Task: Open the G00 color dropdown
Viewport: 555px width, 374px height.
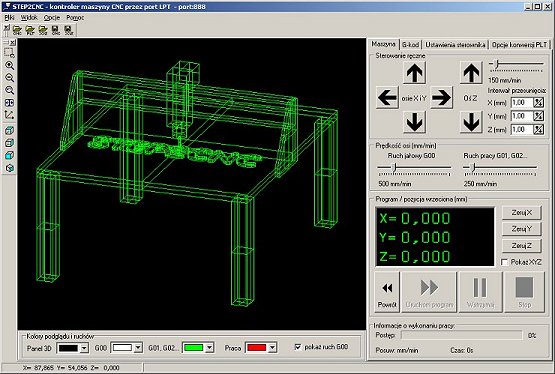Action: click(x=138, y=348)
